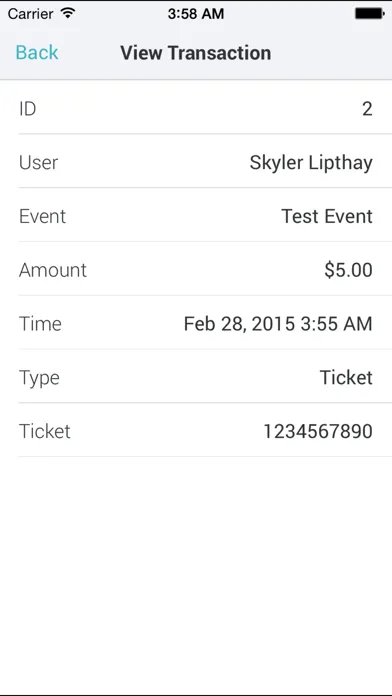Select the User row label
The width and height of the screenshot is (392, 696).
(39, 162)
